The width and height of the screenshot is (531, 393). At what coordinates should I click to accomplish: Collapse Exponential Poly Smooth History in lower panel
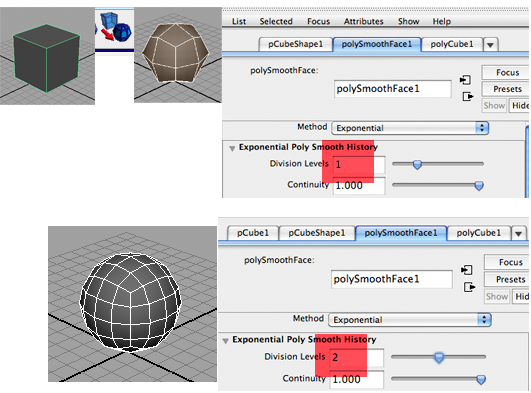226,341
